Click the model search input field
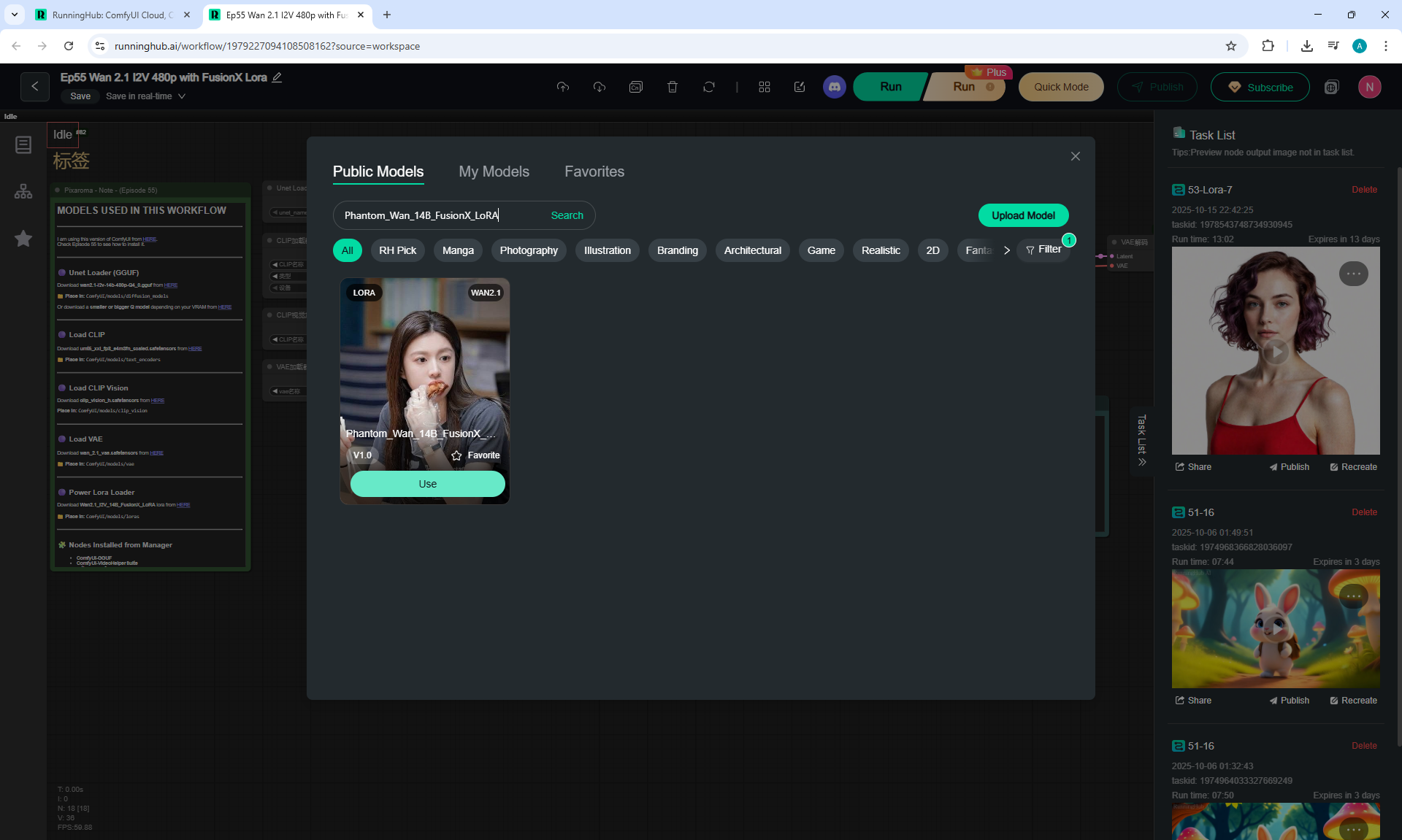1402x840 pixels. (438, 215)
